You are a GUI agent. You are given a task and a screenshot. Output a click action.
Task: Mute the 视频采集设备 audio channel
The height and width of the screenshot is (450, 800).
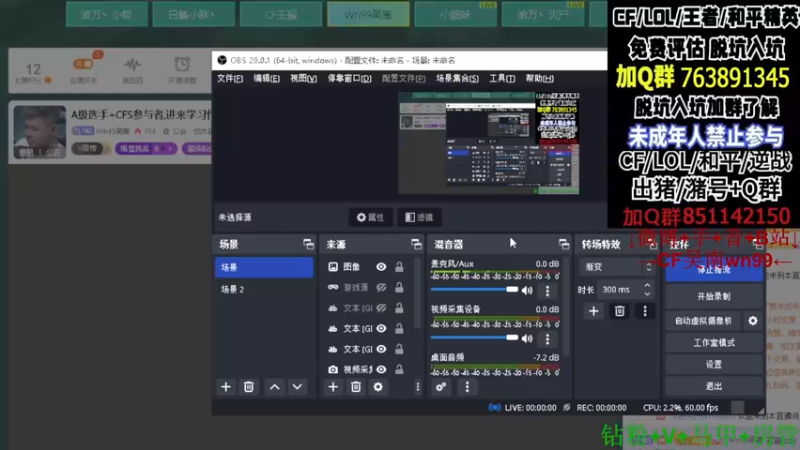point(528,338)
